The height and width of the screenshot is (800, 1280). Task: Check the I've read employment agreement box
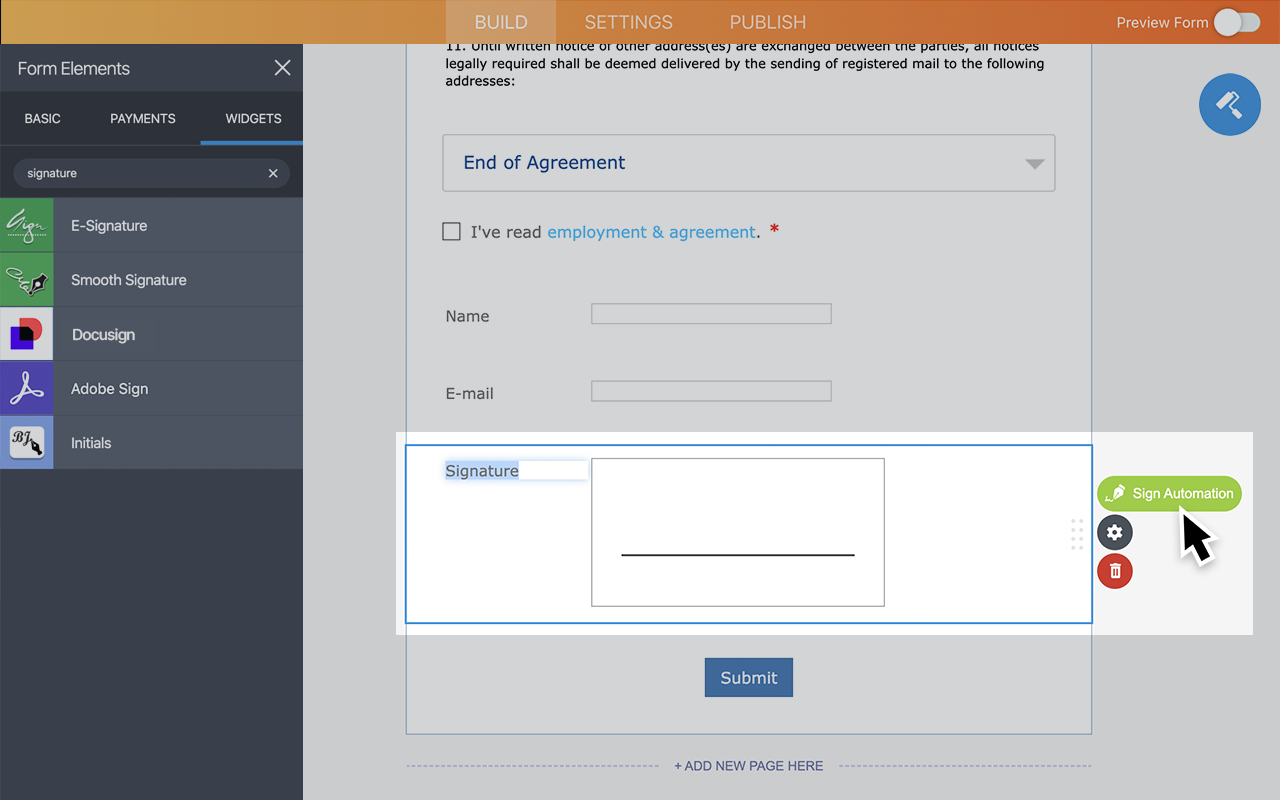451,231
